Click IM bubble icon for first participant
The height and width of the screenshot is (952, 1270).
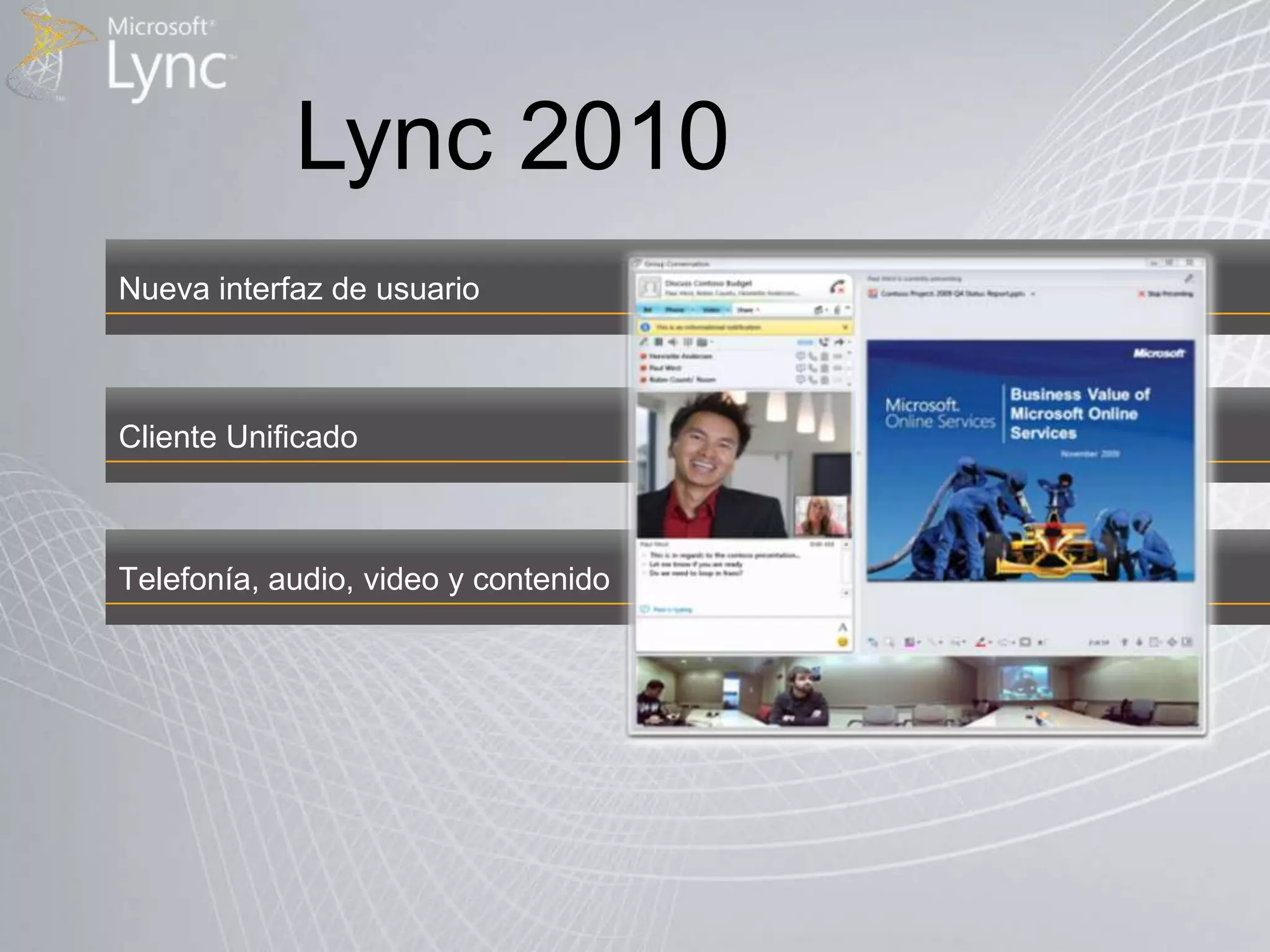pos(801,356)
